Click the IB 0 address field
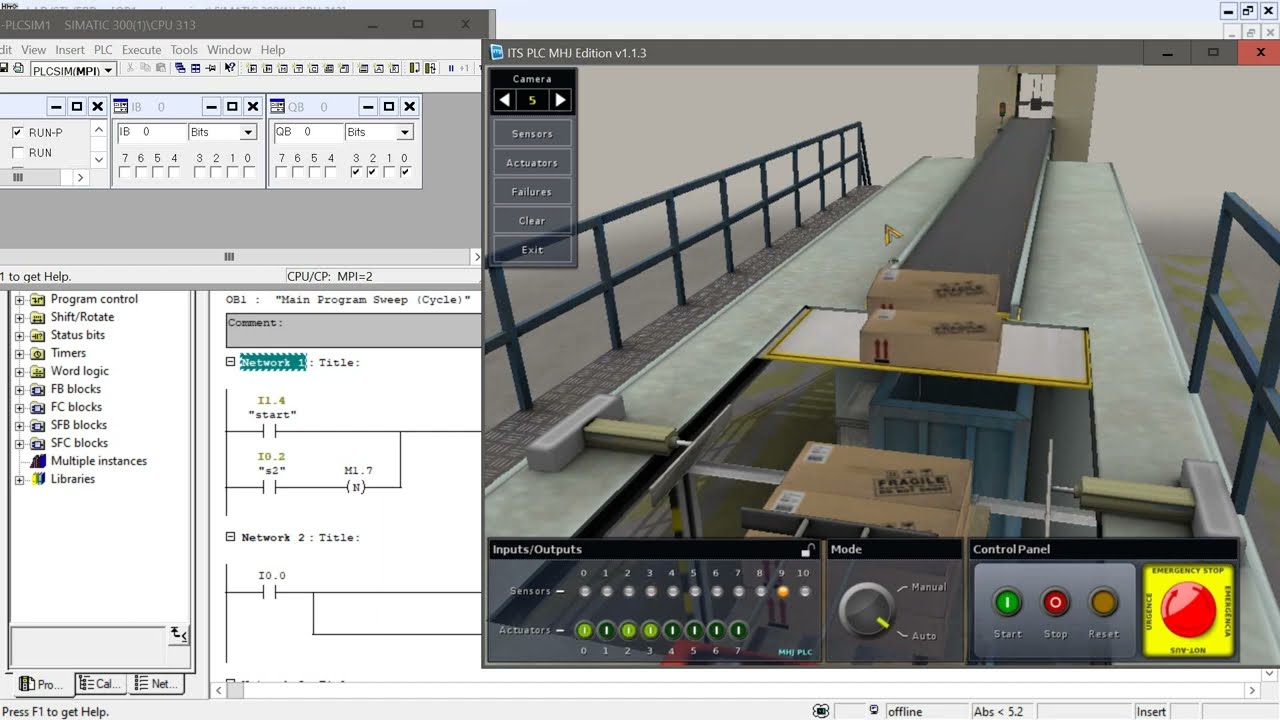 pyautogui.click(x=151, y=132)
